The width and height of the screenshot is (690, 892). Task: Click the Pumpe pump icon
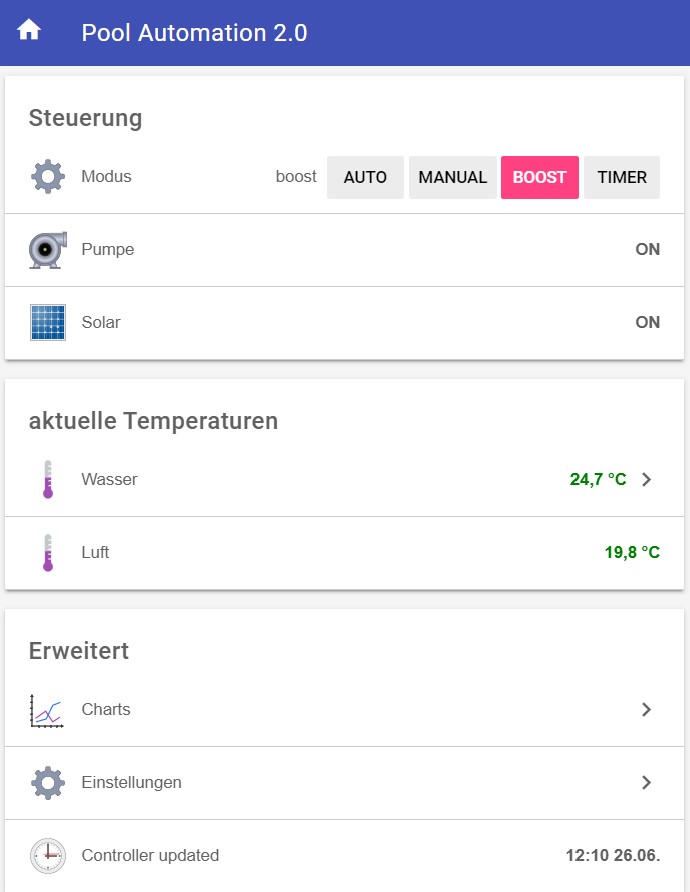click(x=48, y=250)
